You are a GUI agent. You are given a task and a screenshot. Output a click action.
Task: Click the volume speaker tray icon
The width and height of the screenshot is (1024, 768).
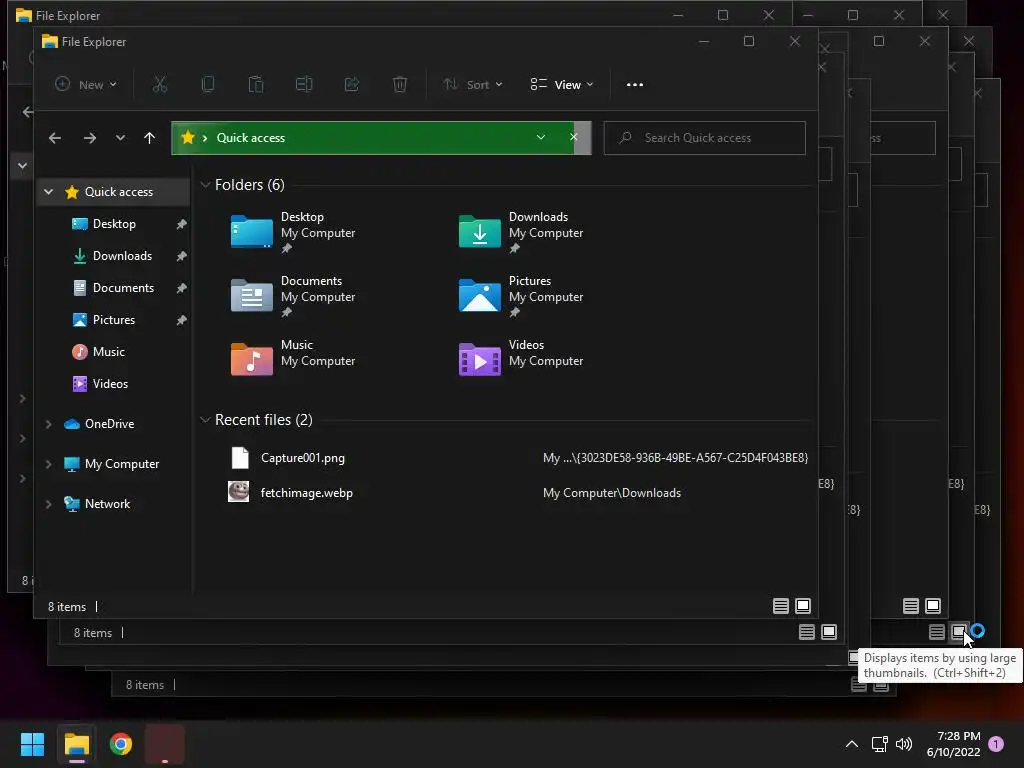coord(904,744)
